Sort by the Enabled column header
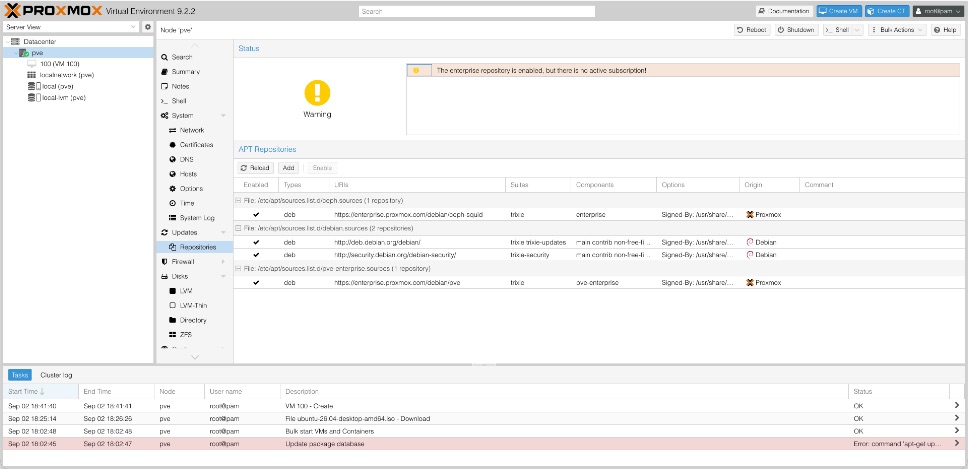The image size is (968, 469). tap(256, 185)
